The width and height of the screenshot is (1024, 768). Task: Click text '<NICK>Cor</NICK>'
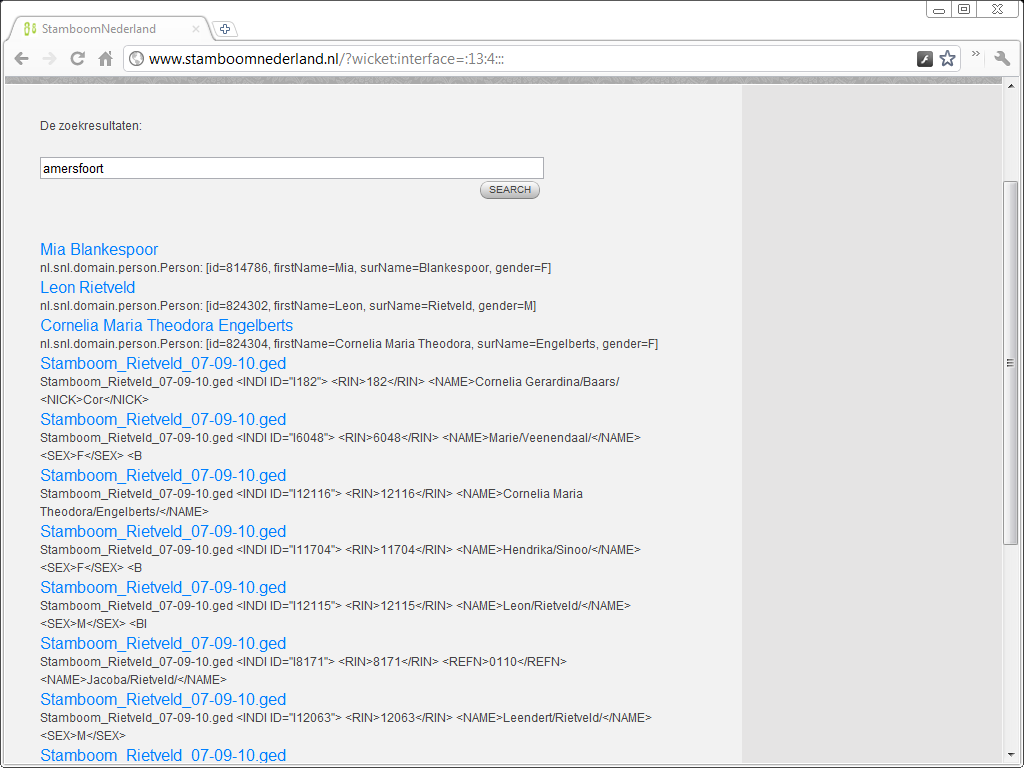click(x=94, y=400)
